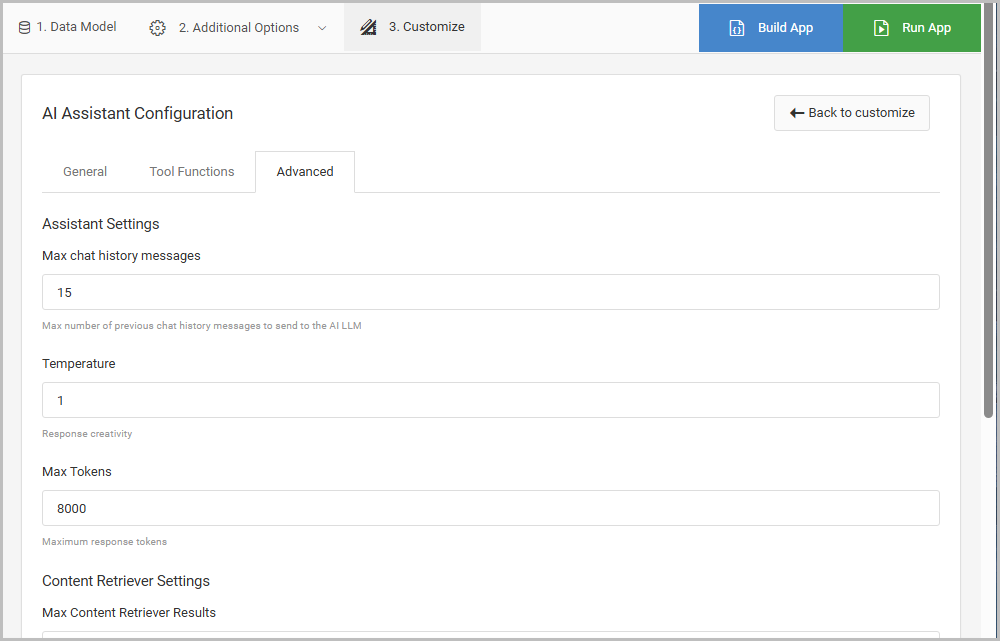Open the 1. Data Model step

pyautogui.click(x=76, y=27)
